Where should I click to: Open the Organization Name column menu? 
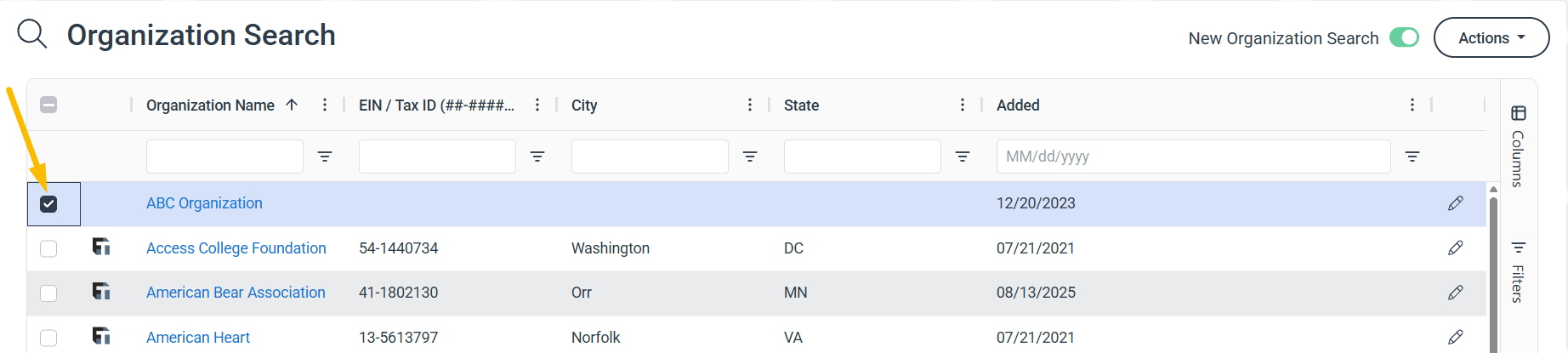click(x=325, y=105)
